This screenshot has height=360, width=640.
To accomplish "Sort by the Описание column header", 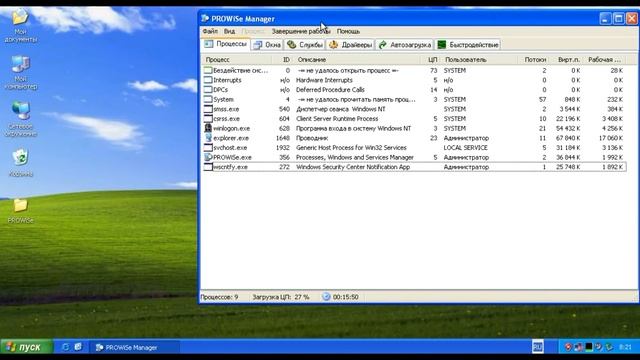I will click(x=356, y=60).
